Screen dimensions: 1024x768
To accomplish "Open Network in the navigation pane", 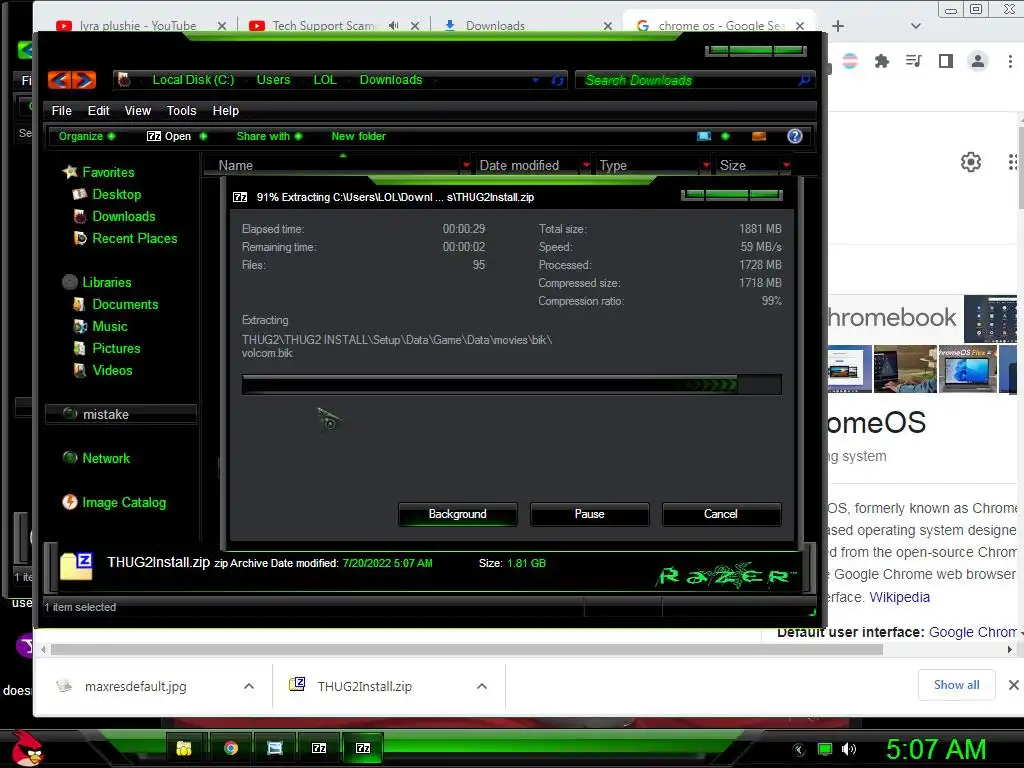I will pyautogui.click(x=106, y=458).
